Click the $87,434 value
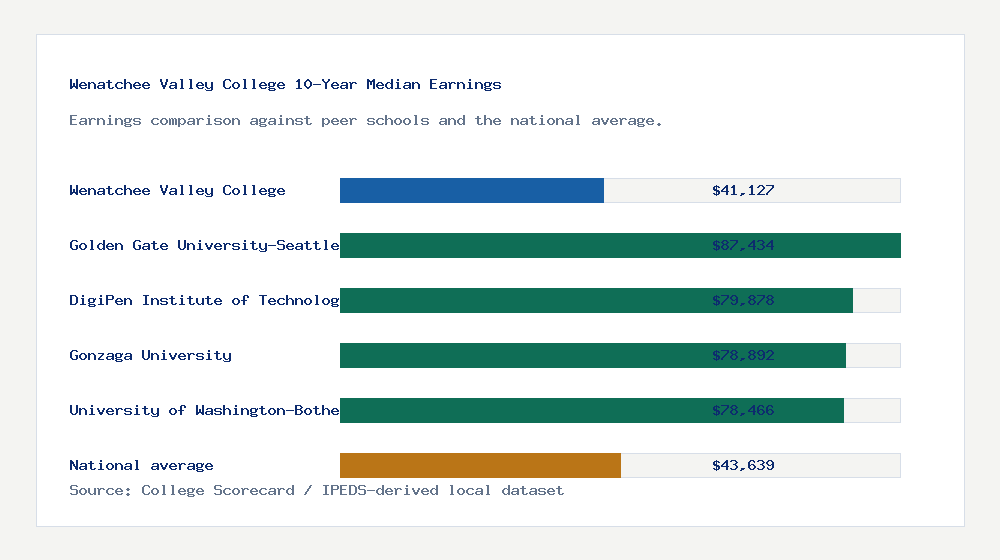 [x=743, y=246]
